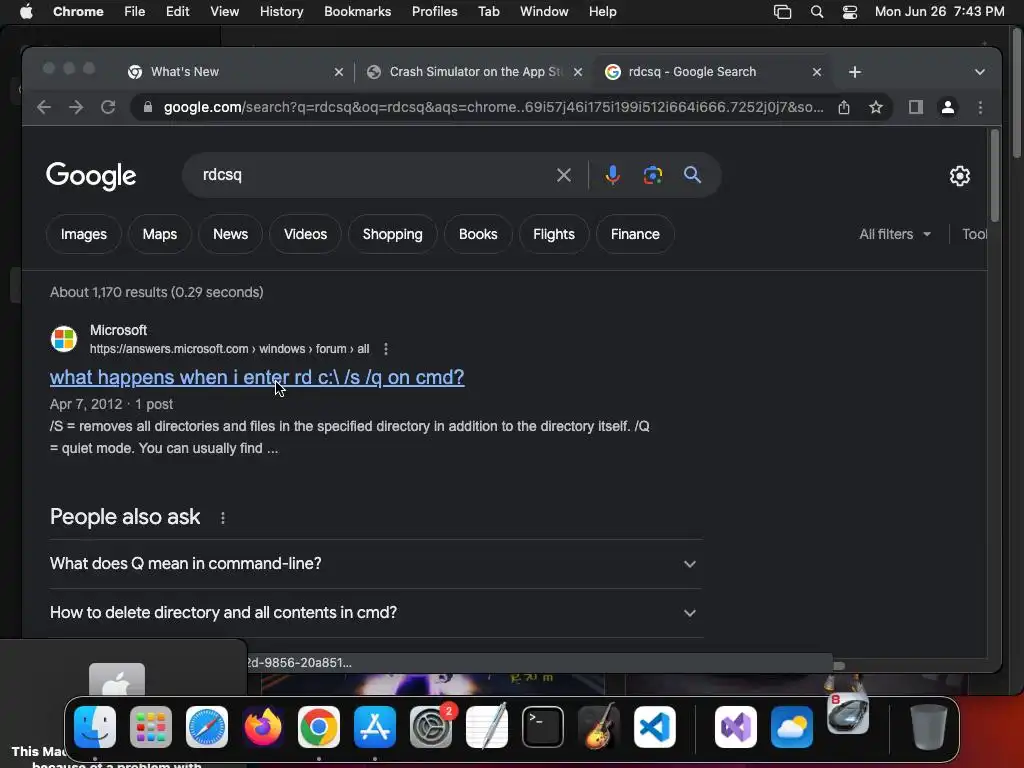Click the site lock icon in address bar

(x=148, y=107)
